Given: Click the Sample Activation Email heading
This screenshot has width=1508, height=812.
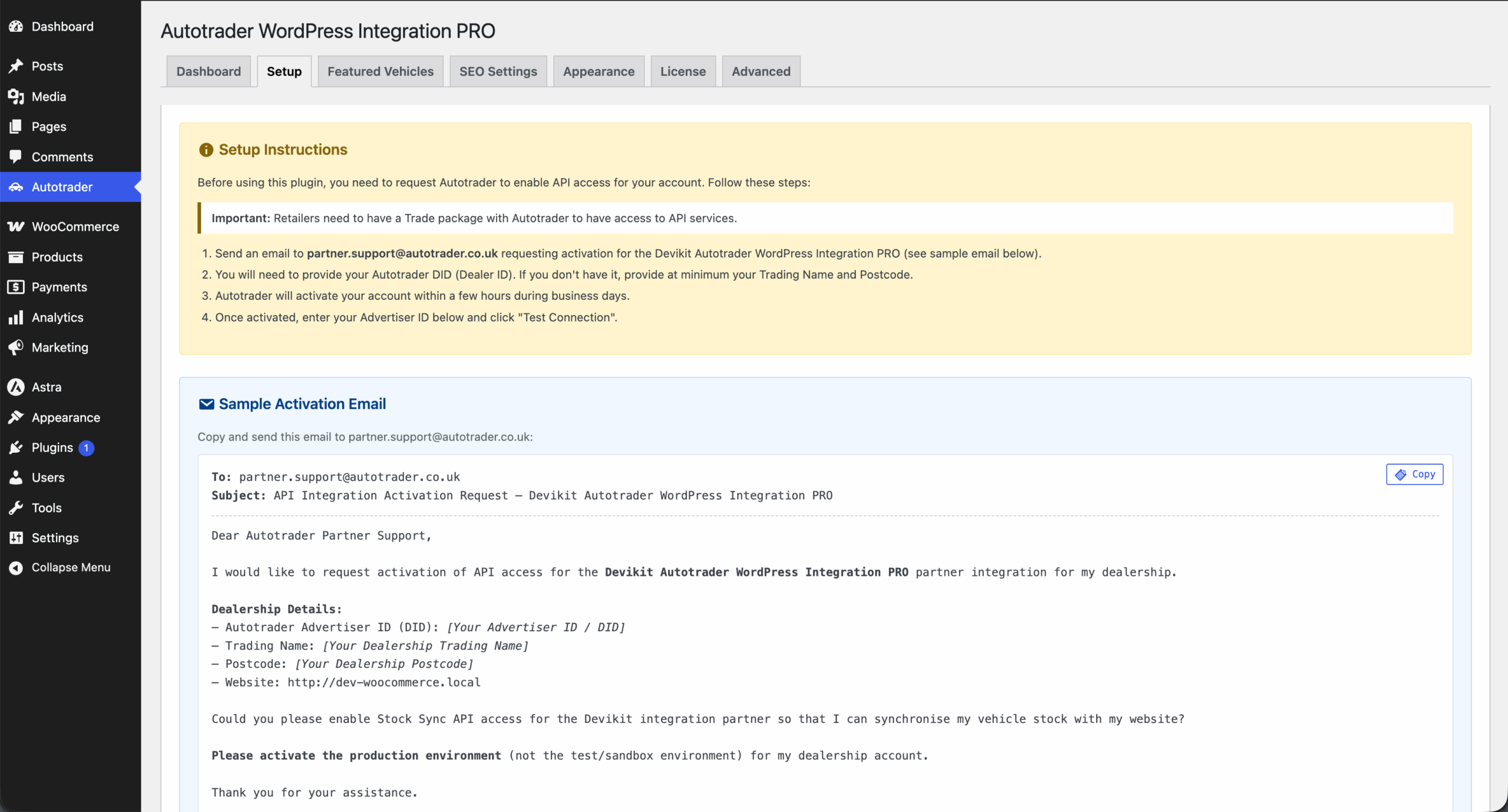Looking at the screenshot, I should 302,404.
